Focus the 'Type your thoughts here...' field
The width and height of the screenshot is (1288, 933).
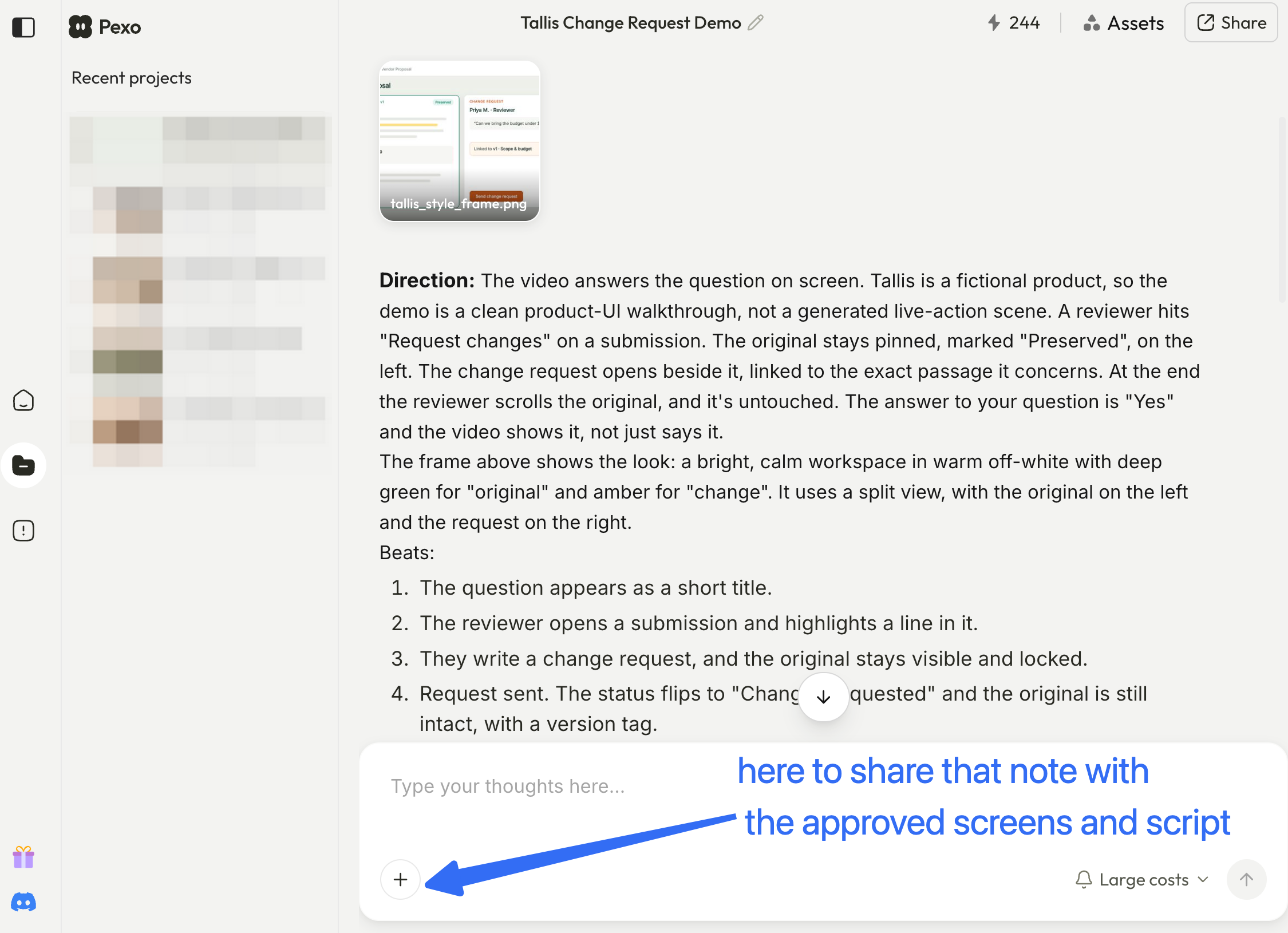[x=508, y=786]
